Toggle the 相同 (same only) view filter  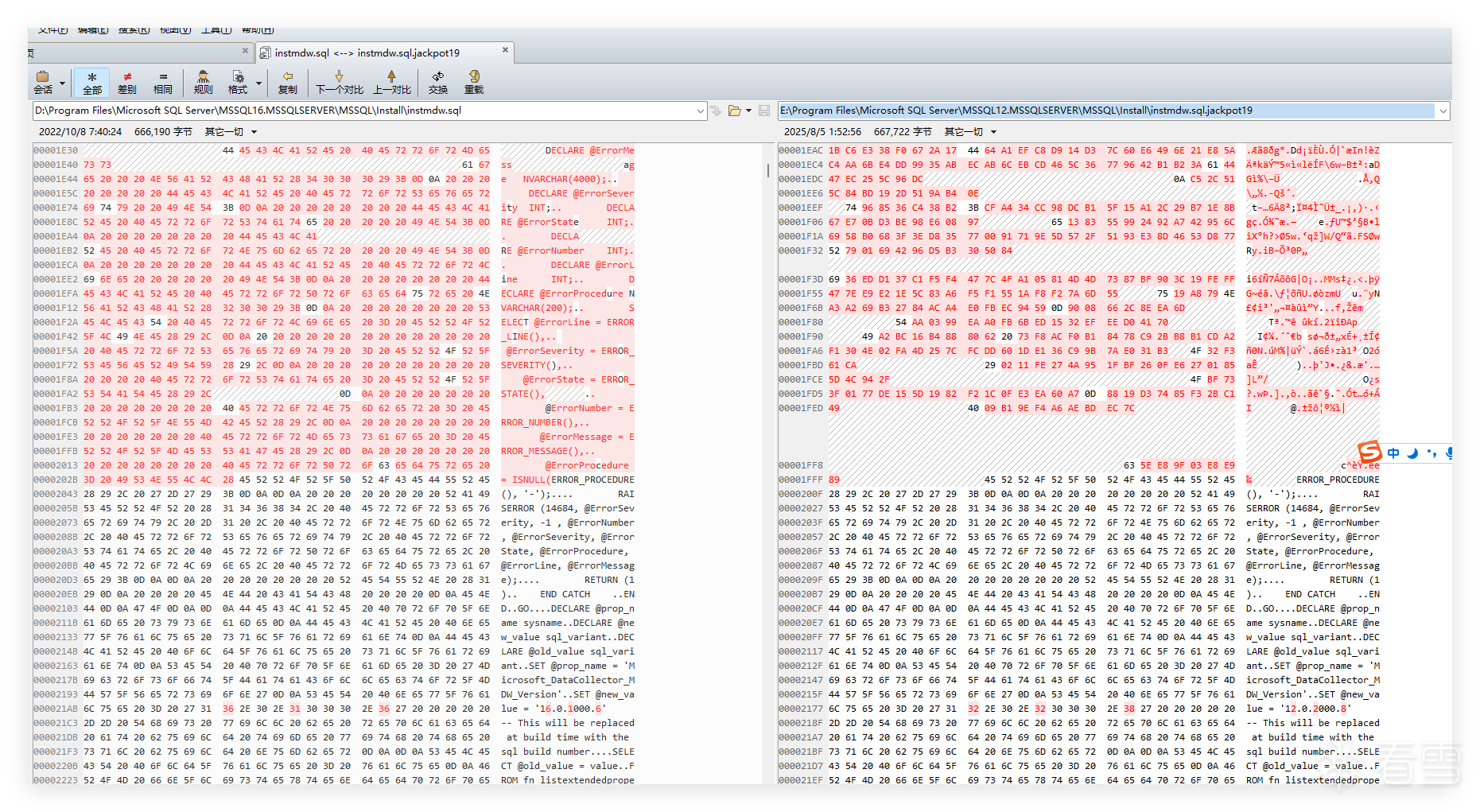[x=163, y=83]
